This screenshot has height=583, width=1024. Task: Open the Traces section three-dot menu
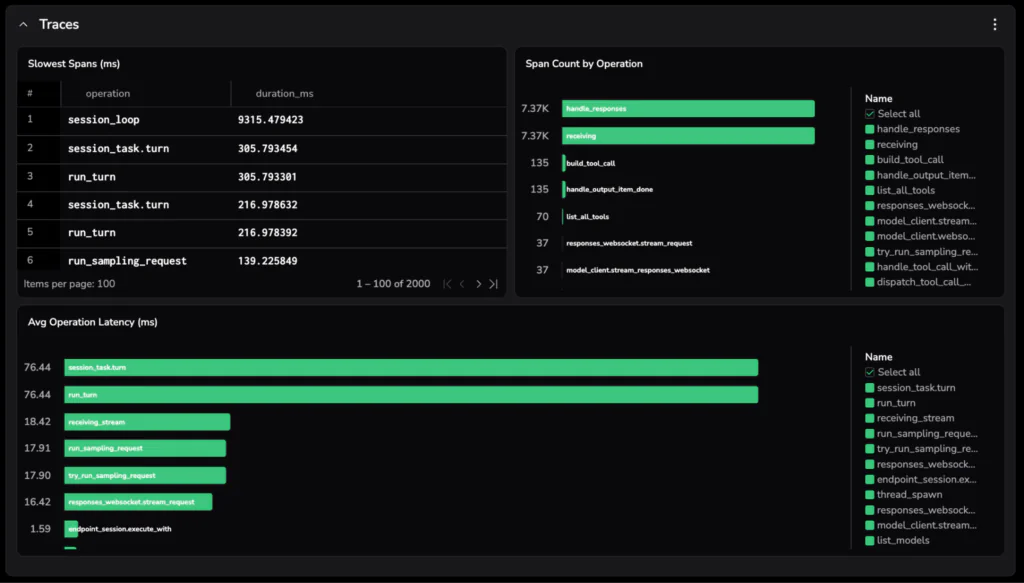(x=994, y=24)
